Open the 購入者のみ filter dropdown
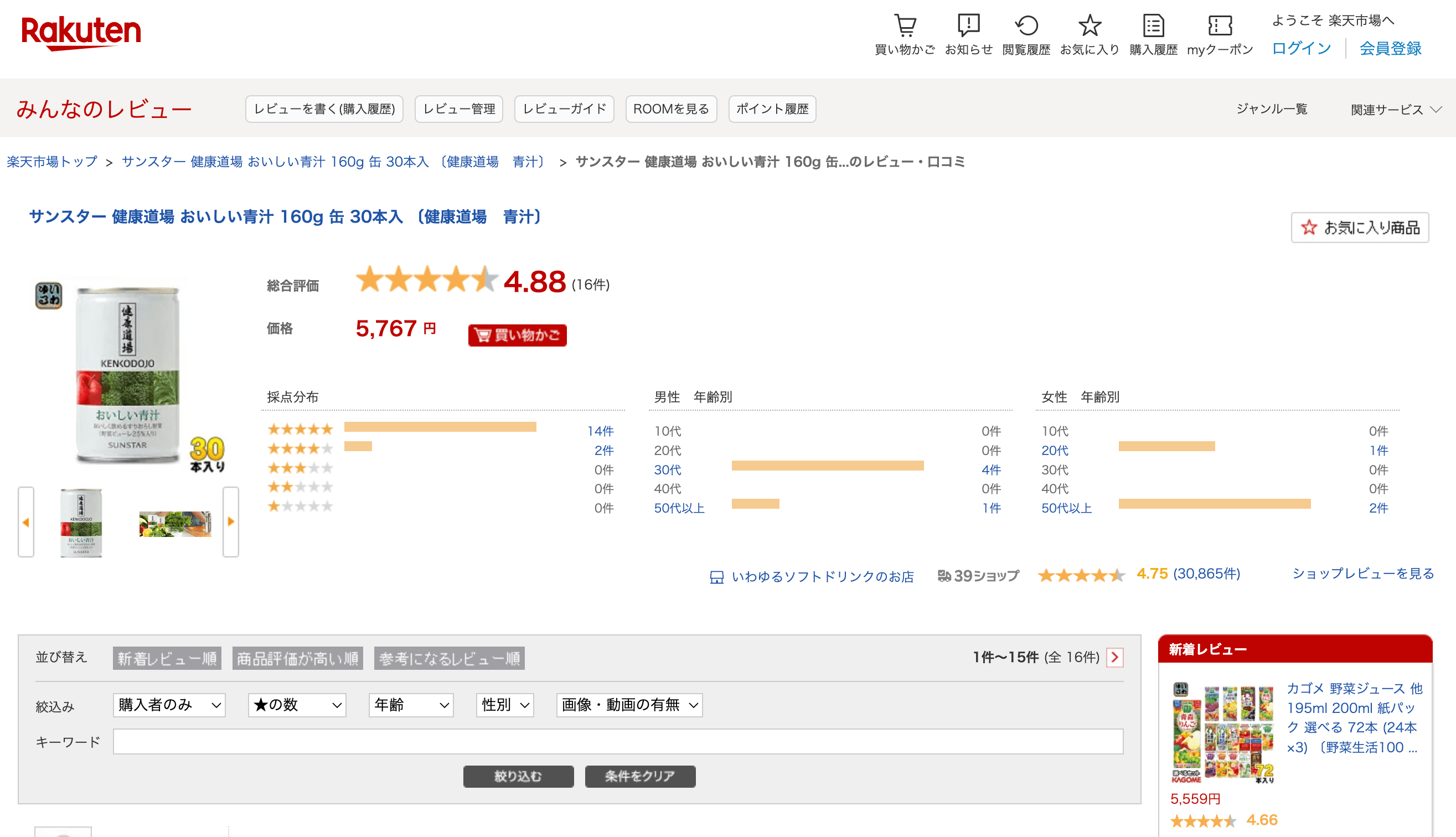 coord(169,705)
